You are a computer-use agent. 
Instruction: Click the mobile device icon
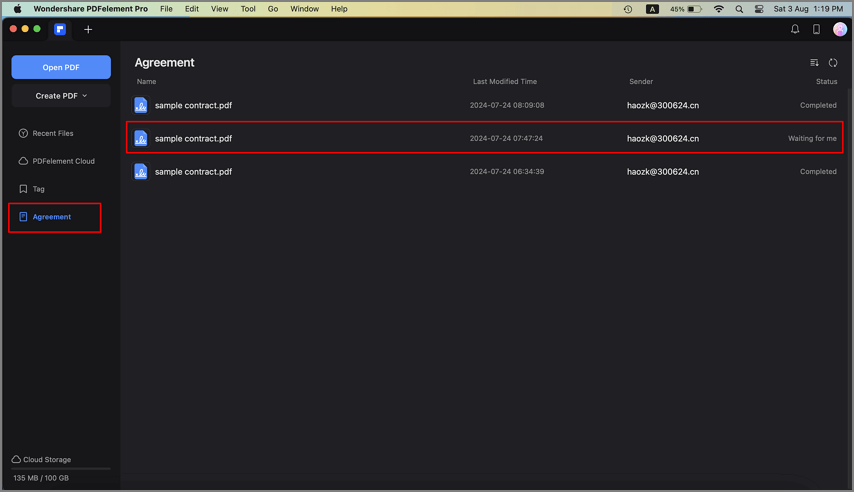tap(816, 29)
